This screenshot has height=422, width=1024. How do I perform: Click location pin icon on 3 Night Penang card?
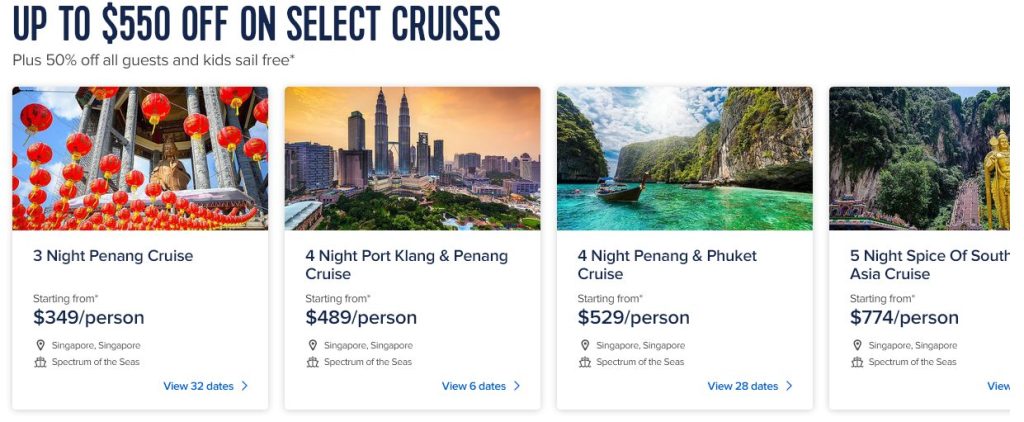(x=41, y=345)
